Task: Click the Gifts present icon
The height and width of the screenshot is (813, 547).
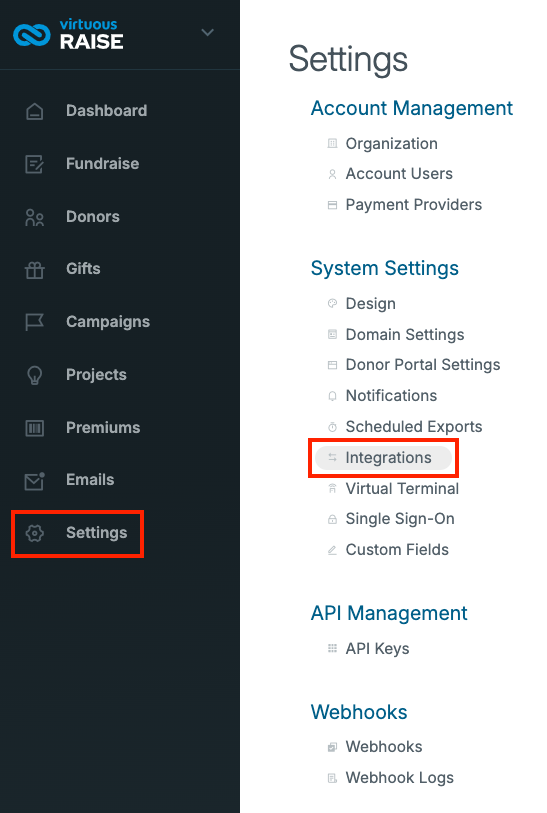Action: [35, 270]
